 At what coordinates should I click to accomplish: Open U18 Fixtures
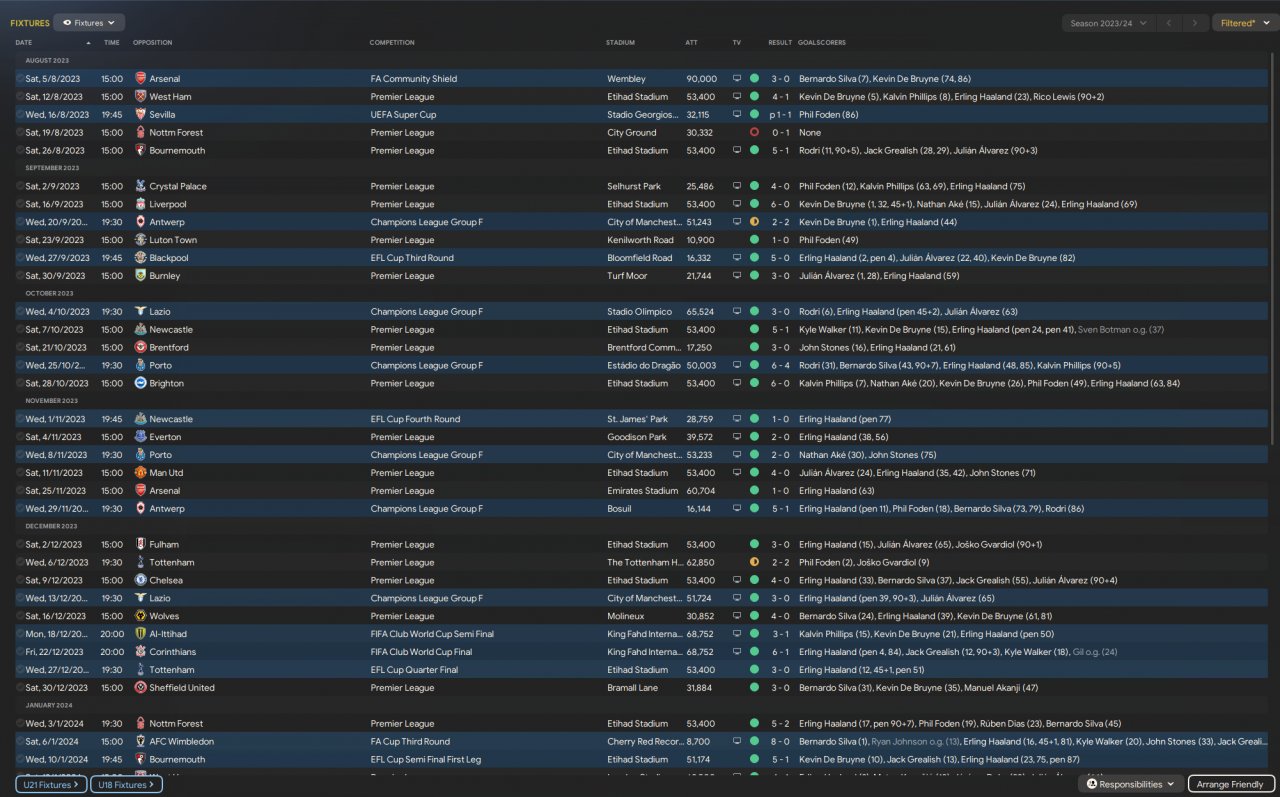pos(125,785)
